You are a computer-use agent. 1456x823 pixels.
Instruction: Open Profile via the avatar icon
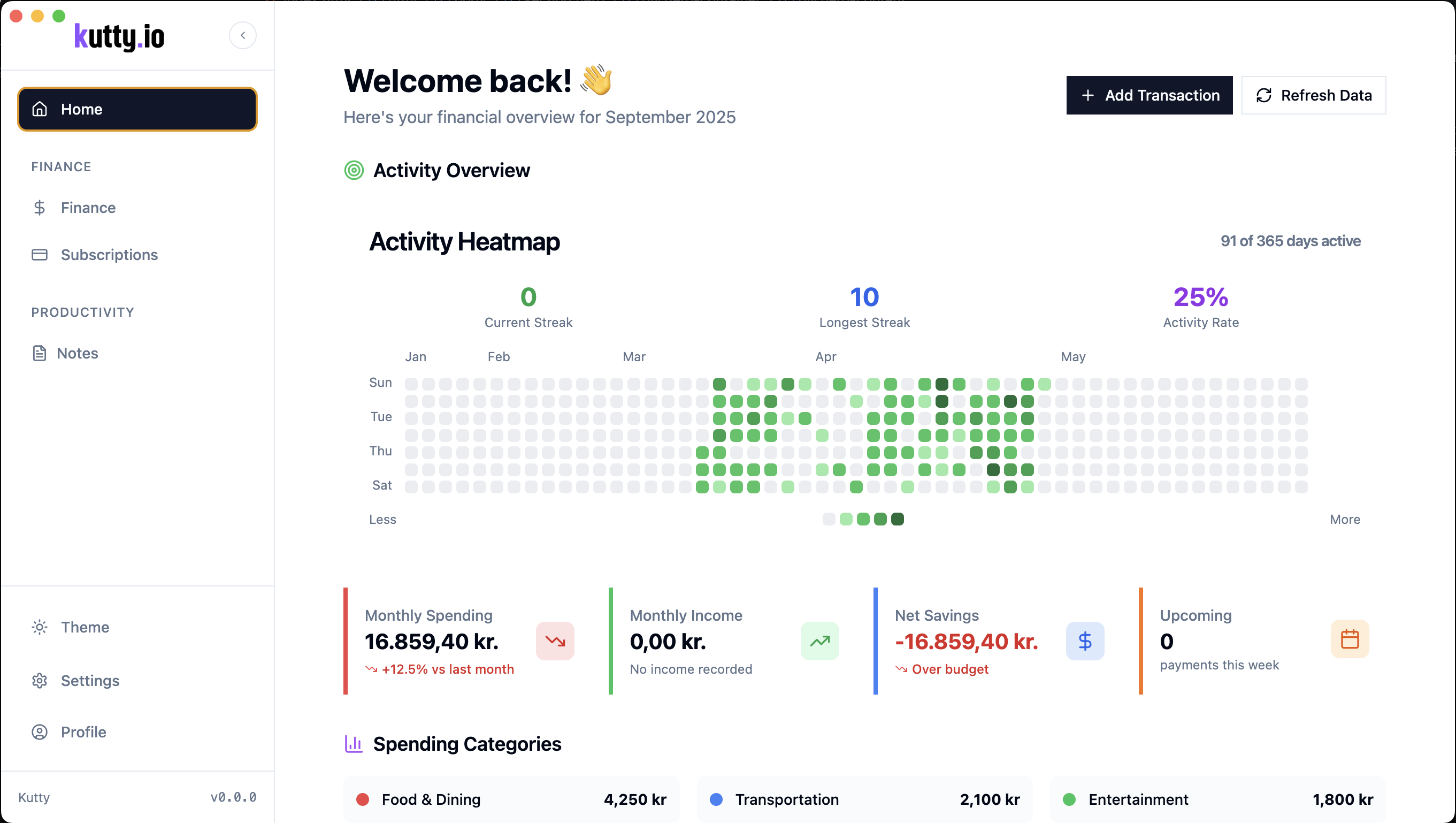click(39, 732)
